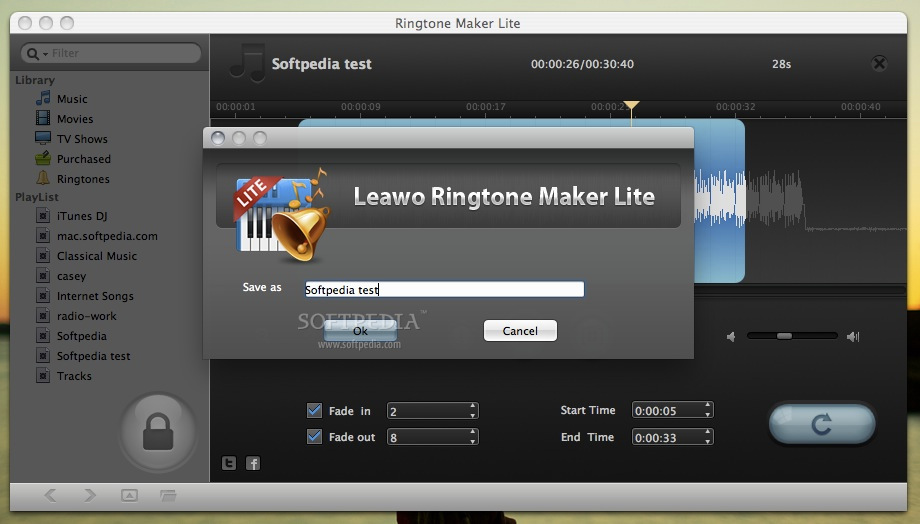Click the round padlock button

point(158,432)
